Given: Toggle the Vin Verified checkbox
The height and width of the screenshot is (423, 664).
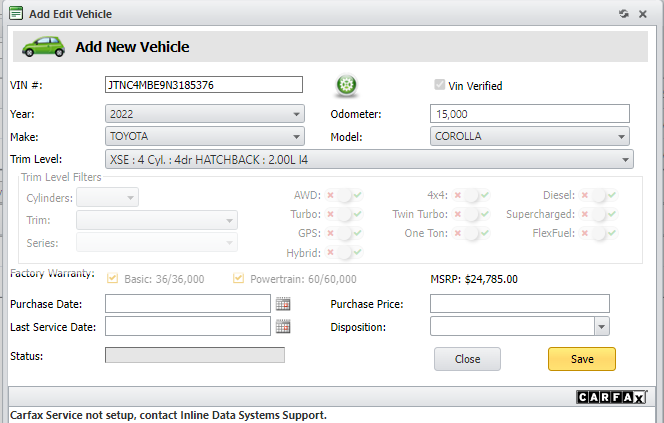Looking at the screenshot, I should tap(439, 85).
